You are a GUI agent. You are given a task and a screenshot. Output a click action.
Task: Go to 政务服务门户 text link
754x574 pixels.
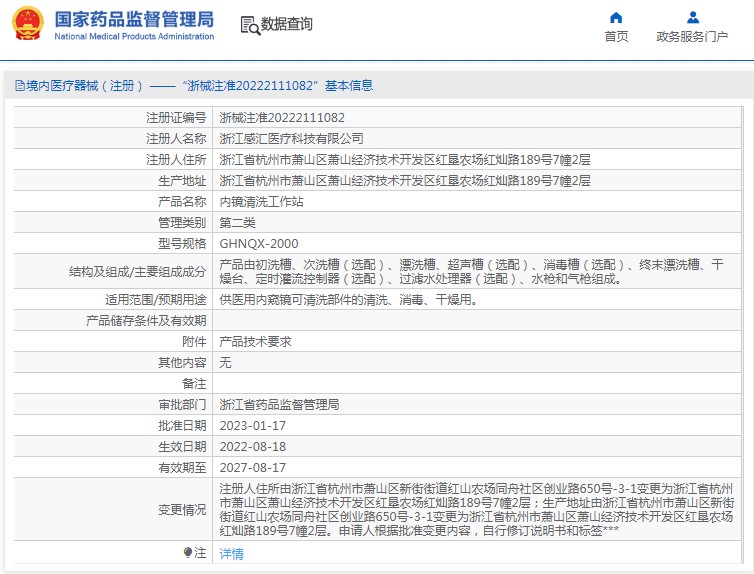click(x=692, y=37)
